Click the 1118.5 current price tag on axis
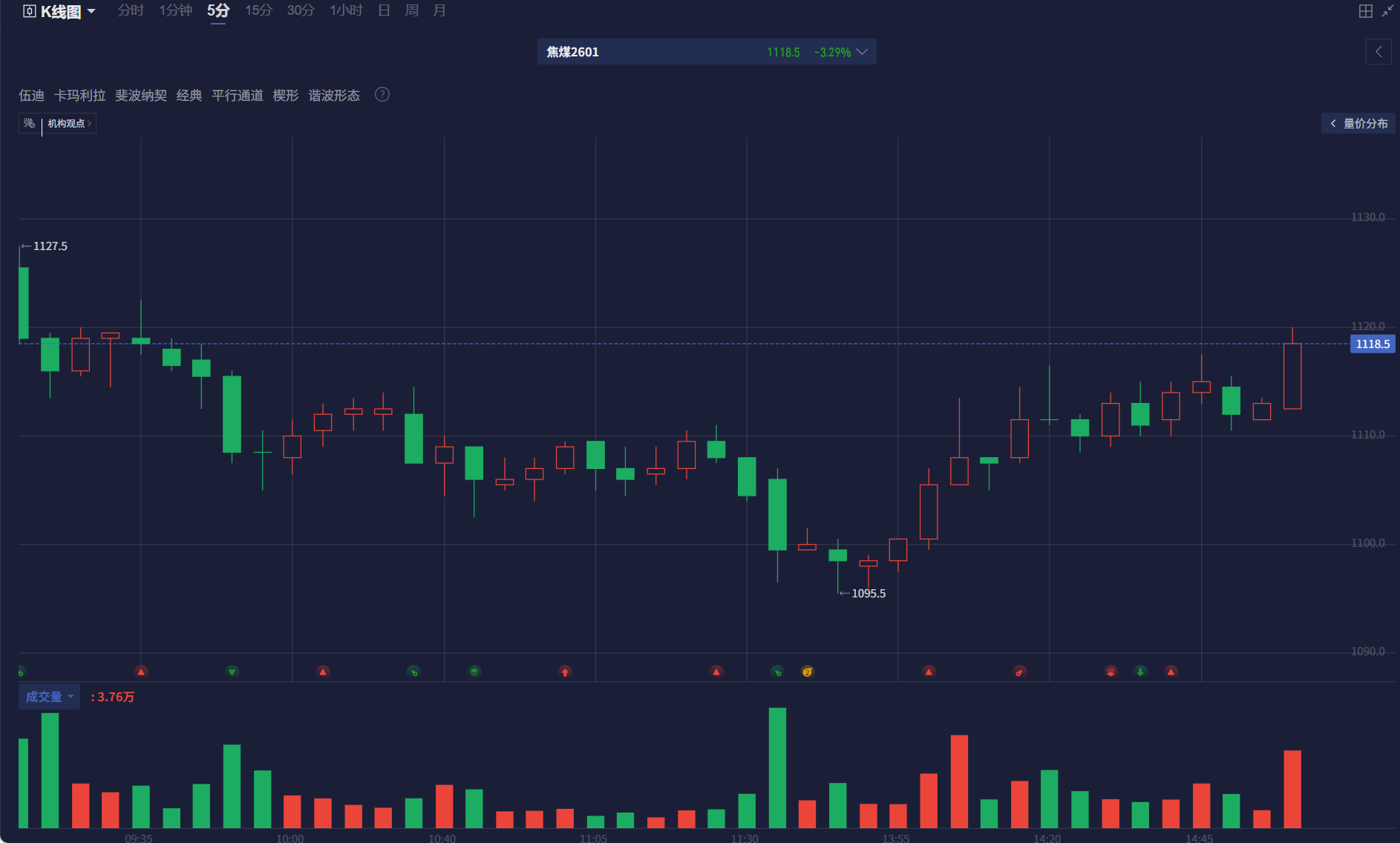This screenshot has height=843, width=1400. click(x=1373, y=344)
